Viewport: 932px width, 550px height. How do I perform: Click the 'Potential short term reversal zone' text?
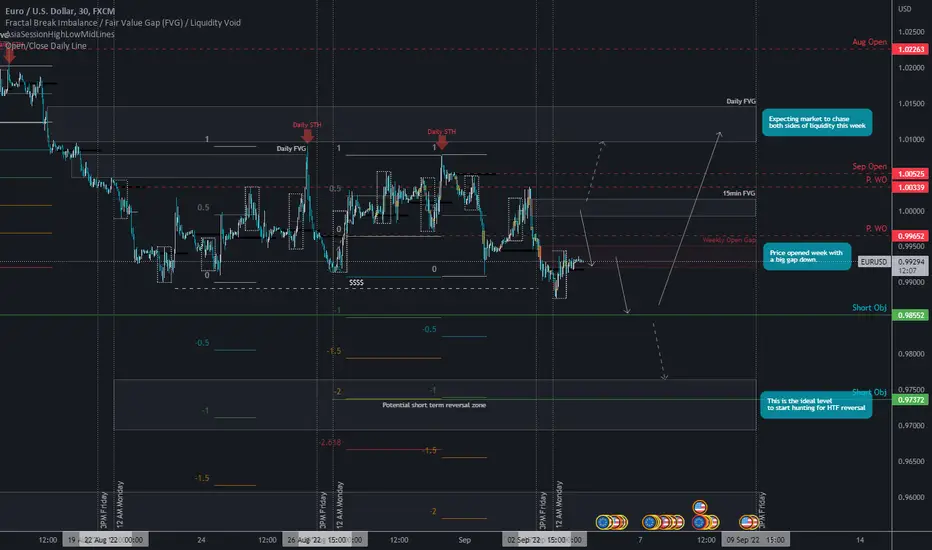click(x=434, y=405)
